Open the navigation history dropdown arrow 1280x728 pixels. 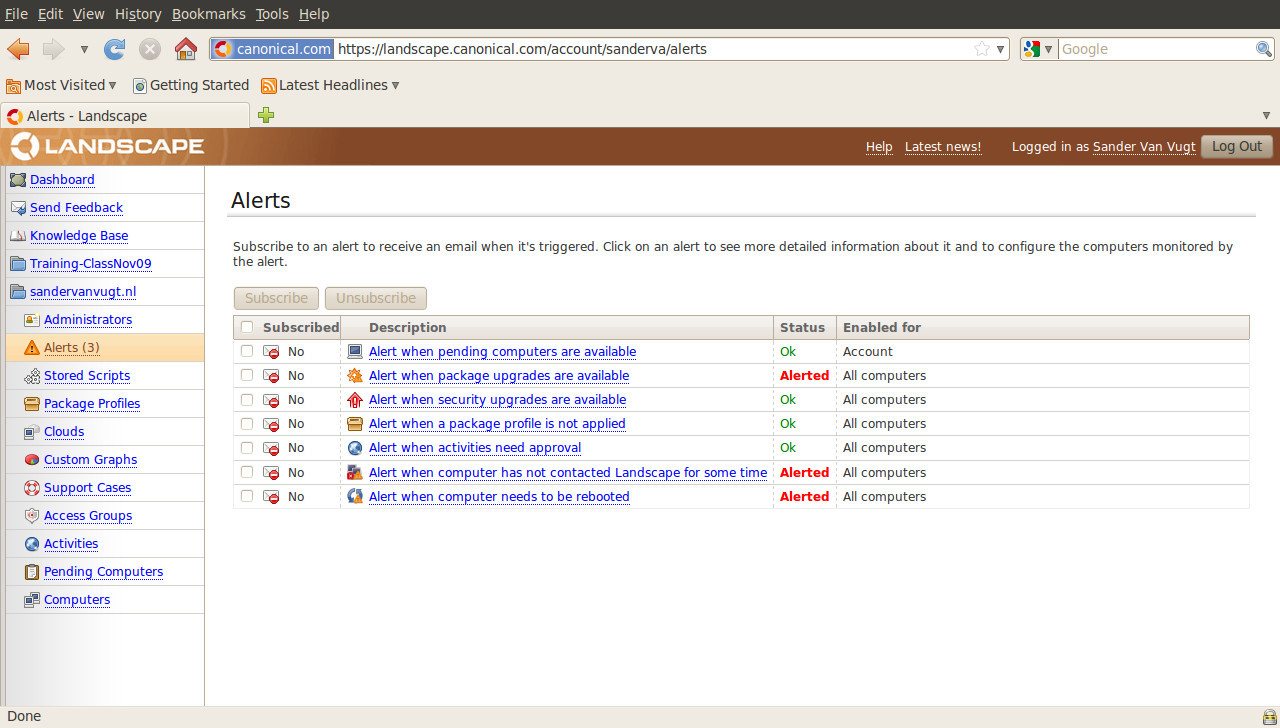tap(84, 49)
